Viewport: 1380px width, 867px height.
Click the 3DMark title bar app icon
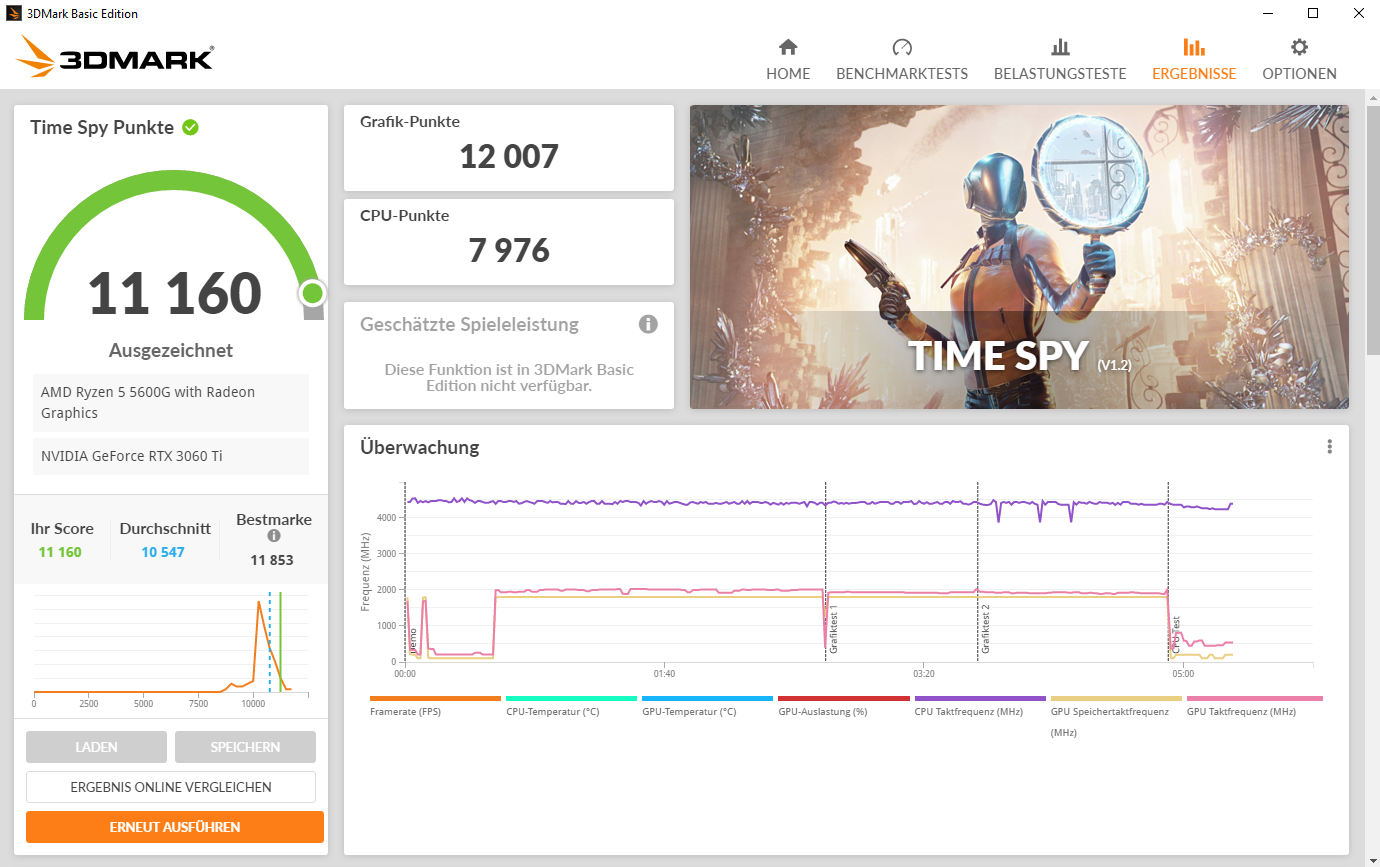[14, 14]
